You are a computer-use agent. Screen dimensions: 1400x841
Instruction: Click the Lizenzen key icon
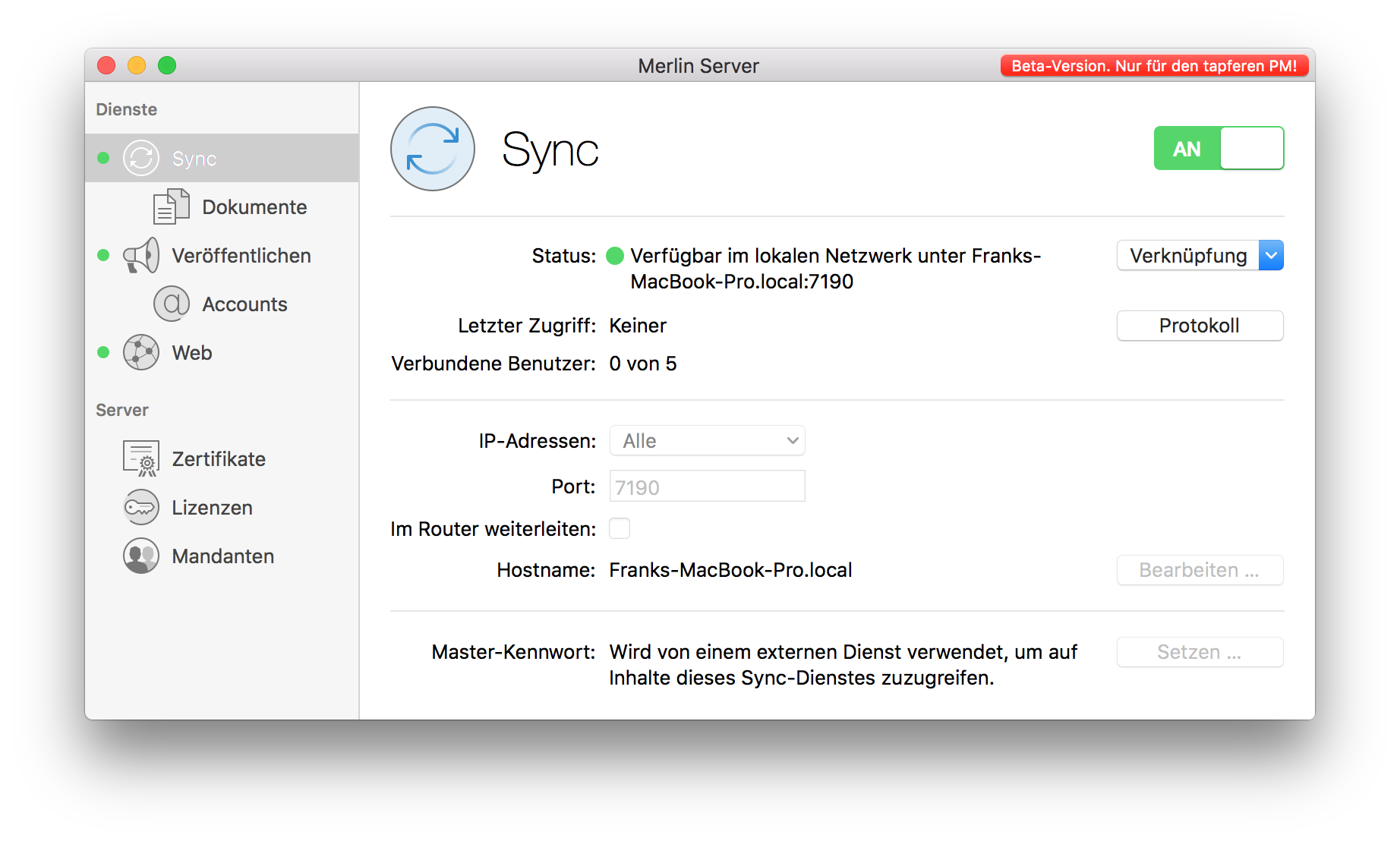pyautogui.click(x=141, y=507)
